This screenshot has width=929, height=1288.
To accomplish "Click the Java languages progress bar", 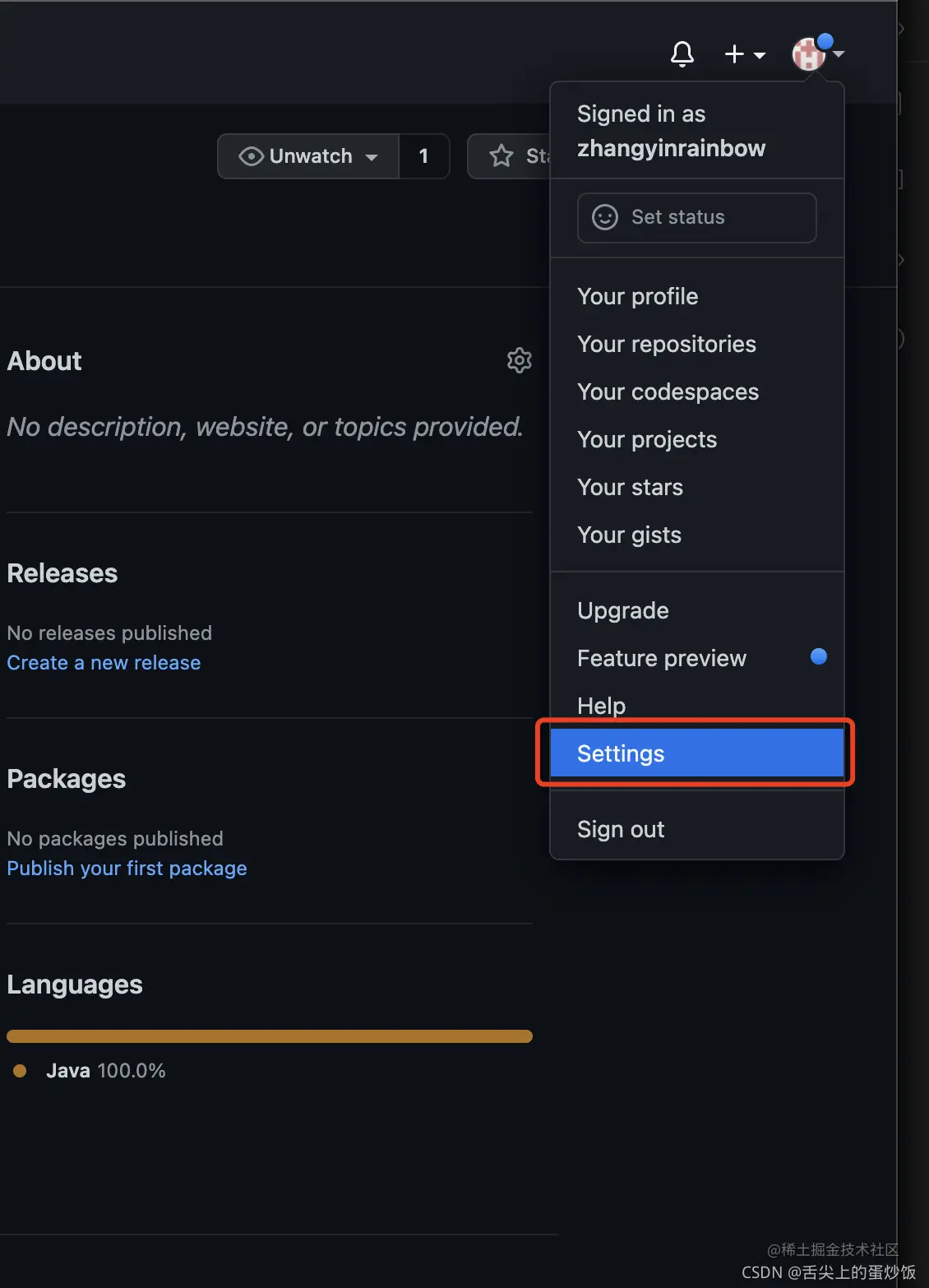I will (269, 1036).
